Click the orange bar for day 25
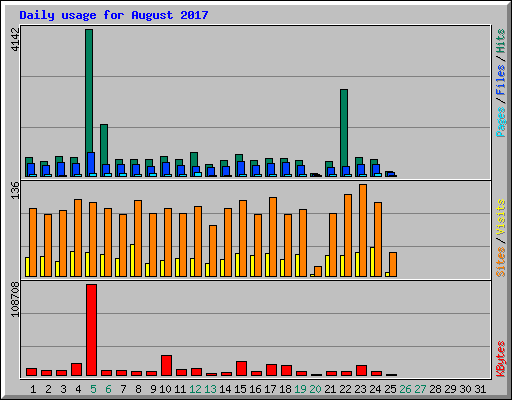This screenshot has width=512, height=400. tap(393, 264)
